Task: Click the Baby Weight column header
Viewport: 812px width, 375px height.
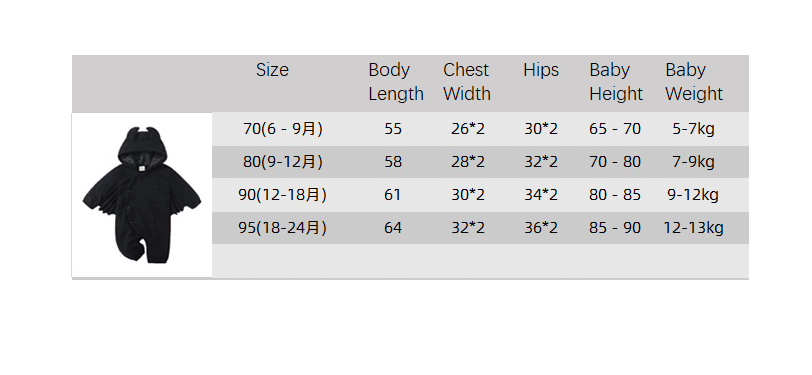Action: point(694,82)
